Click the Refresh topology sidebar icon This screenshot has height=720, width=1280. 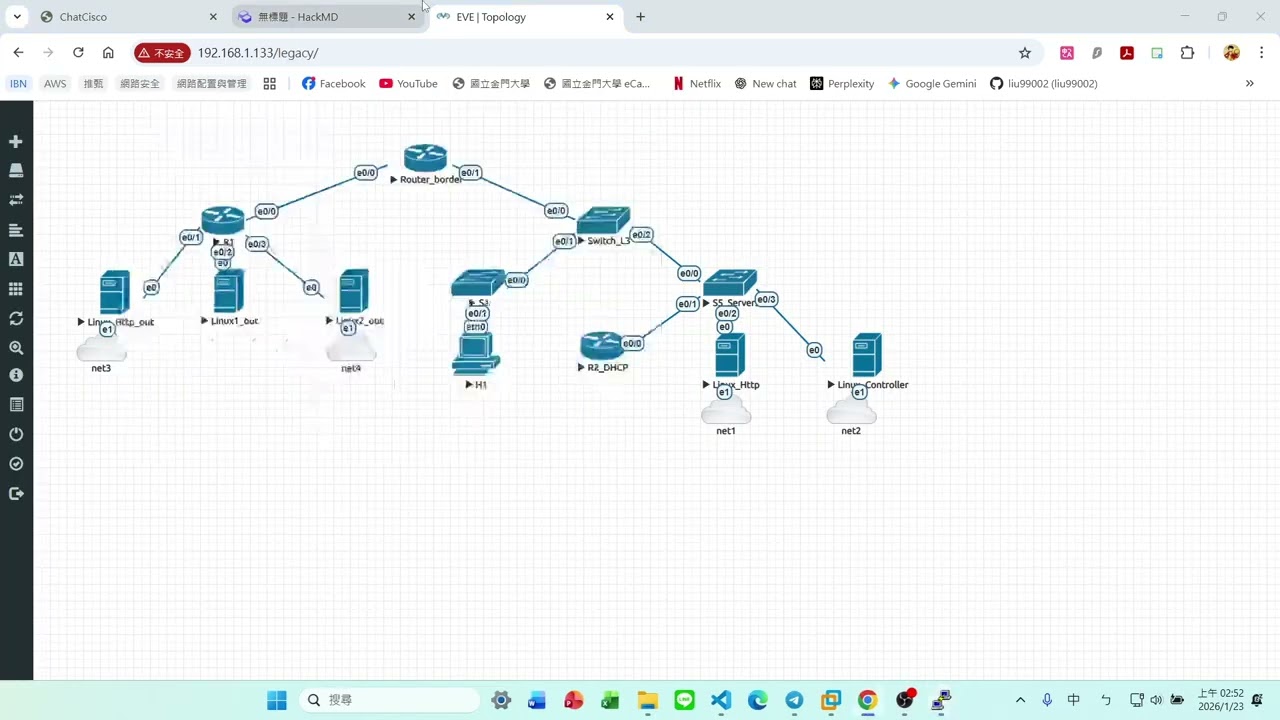[x=16, y=318]
